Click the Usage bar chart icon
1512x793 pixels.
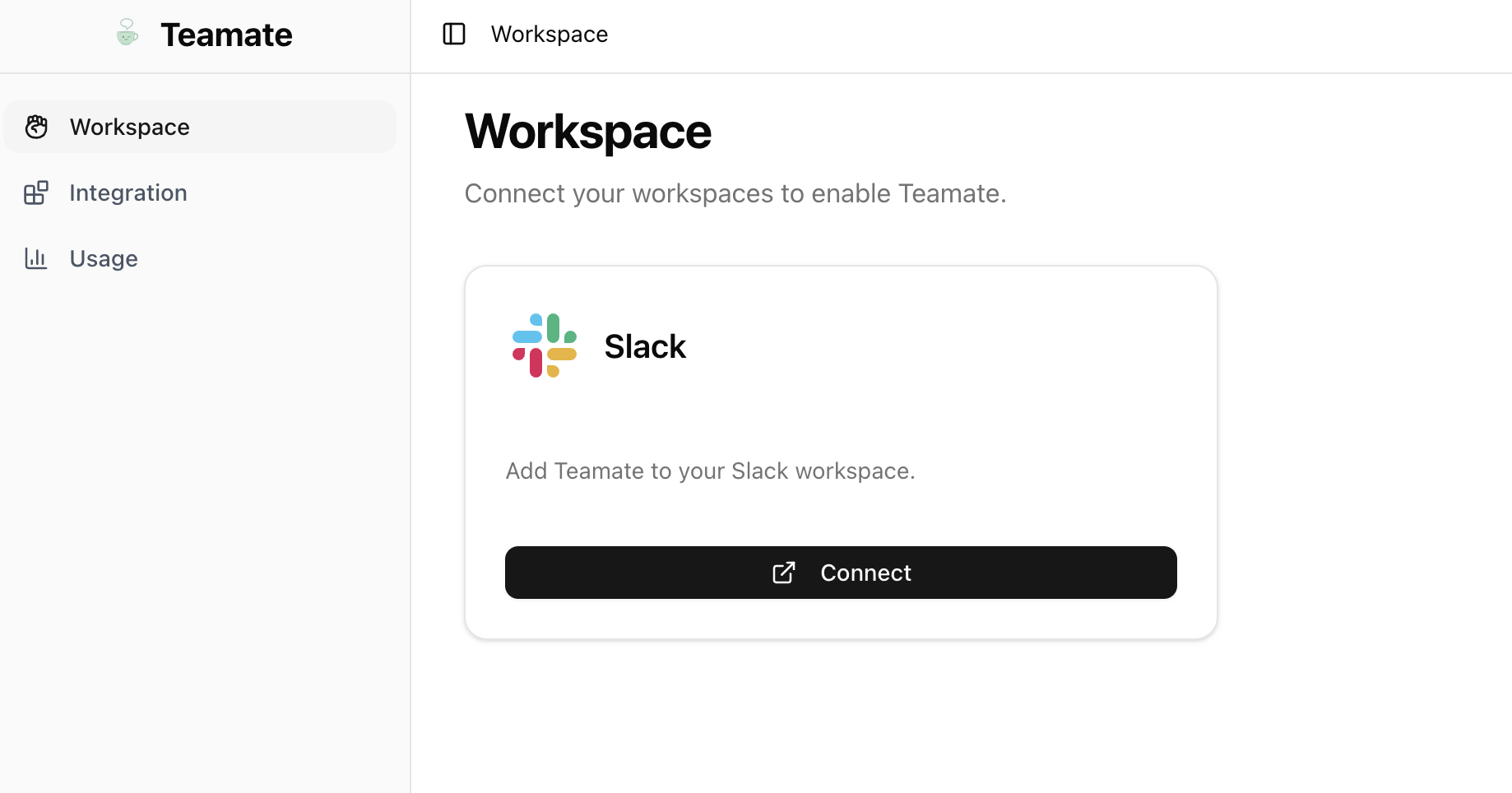[36, 258]
